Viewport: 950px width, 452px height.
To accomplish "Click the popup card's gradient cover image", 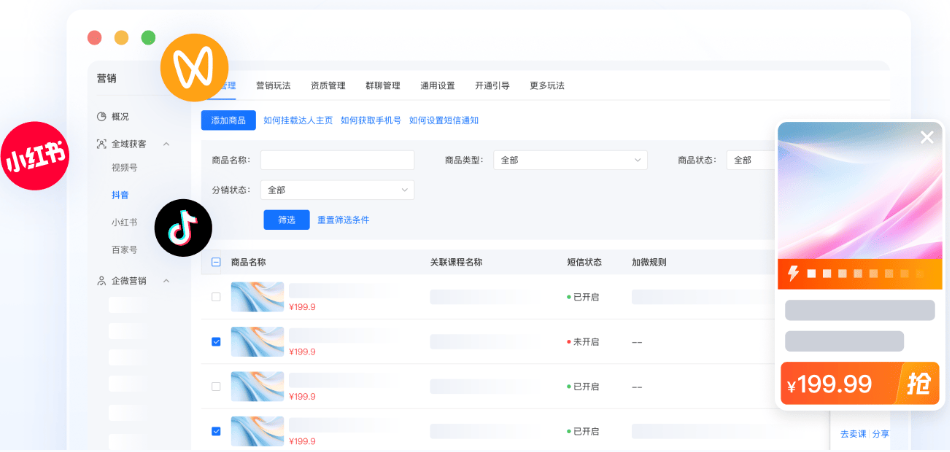I will point(860,190).
